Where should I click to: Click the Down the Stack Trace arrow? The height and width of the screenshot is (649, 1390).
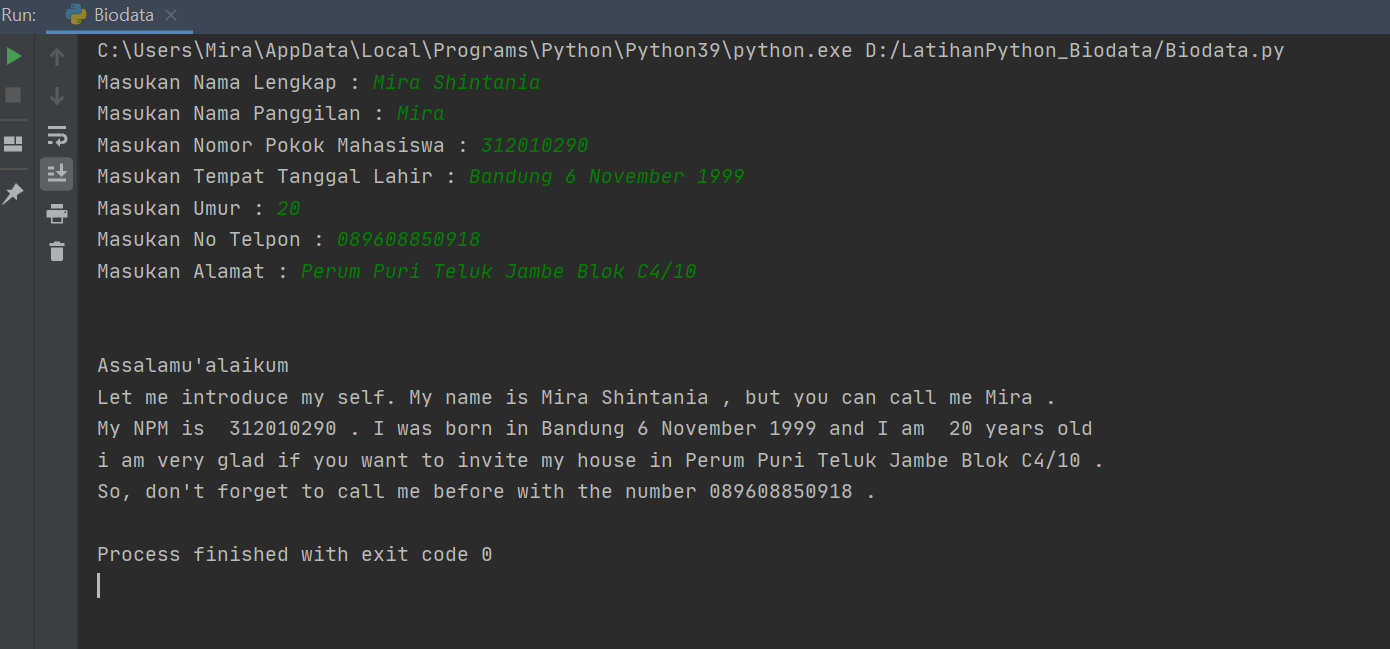57,95
